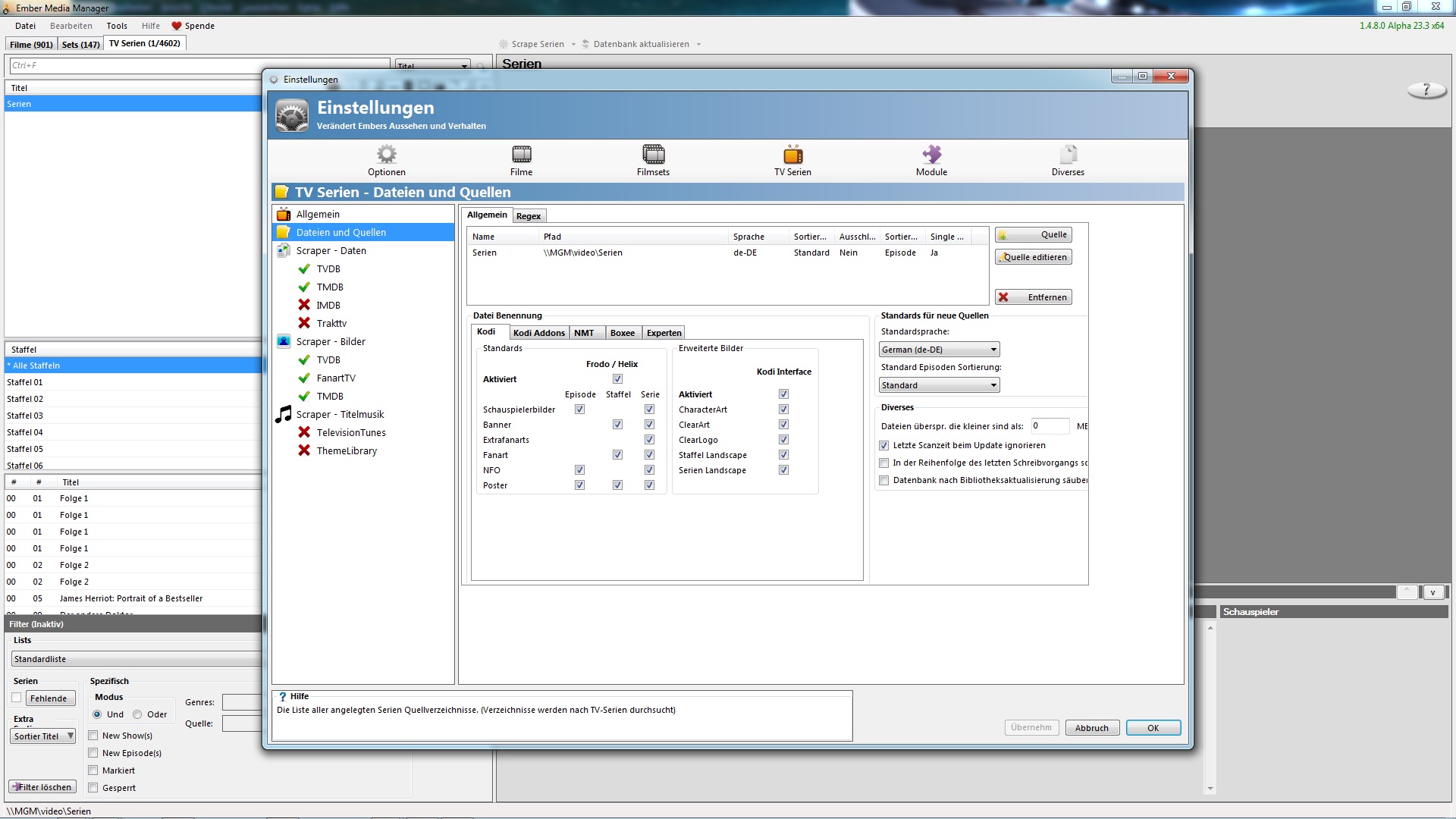Toggle Extrafanarts Serie checkbox
This screenshot has height=819, width=1456.
[x=649, y=440]
